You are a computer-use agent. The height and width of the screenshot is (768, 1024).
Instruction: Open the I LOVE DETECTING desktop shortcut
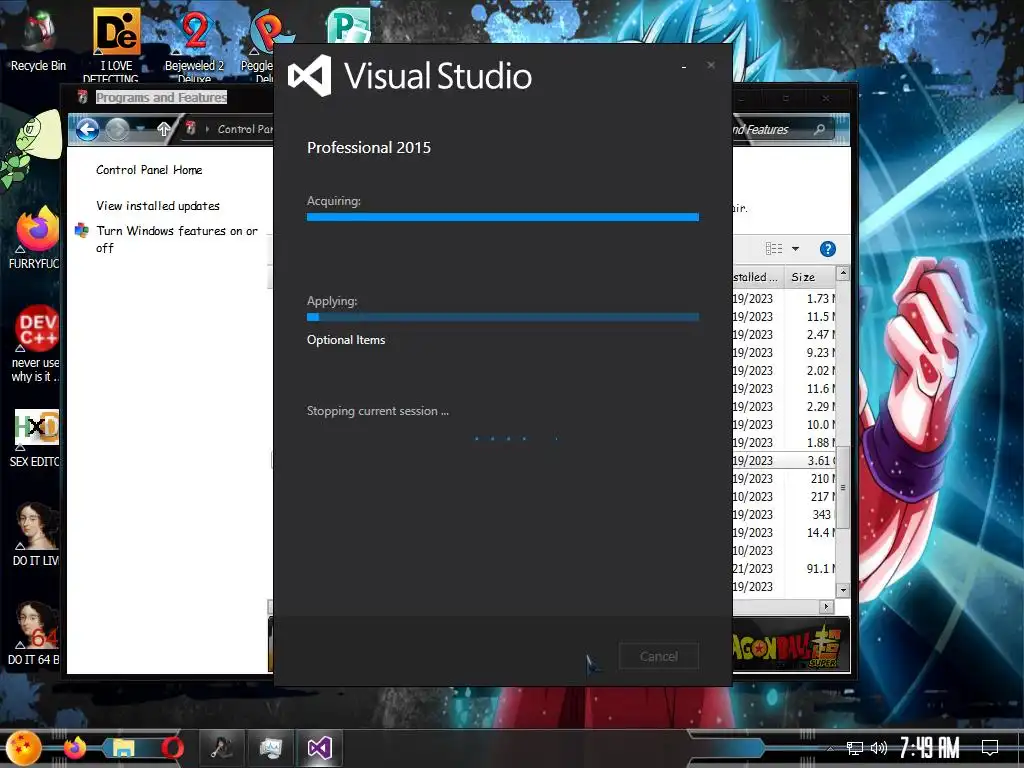(x=116, y=43)
